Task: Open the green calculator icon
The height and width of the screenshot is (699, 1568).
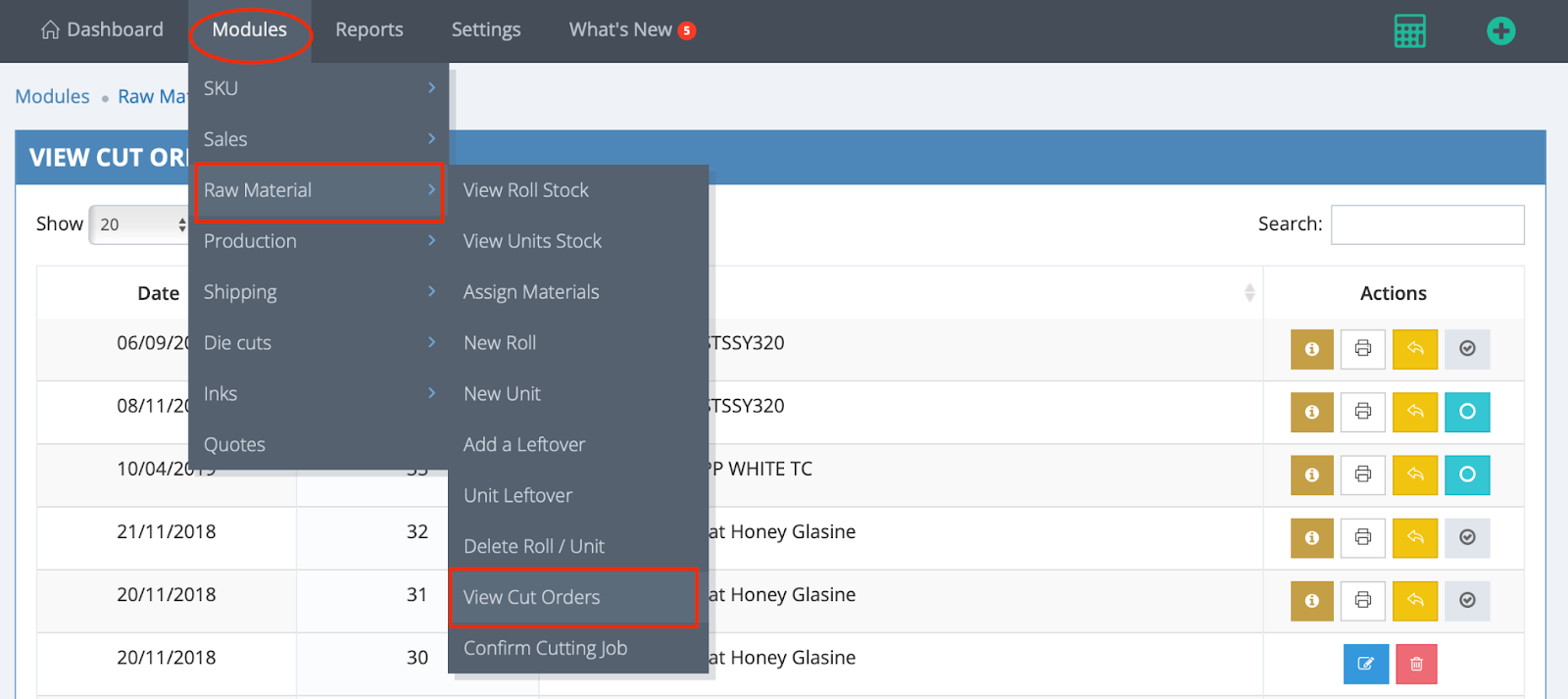Action: (1409, 31)
